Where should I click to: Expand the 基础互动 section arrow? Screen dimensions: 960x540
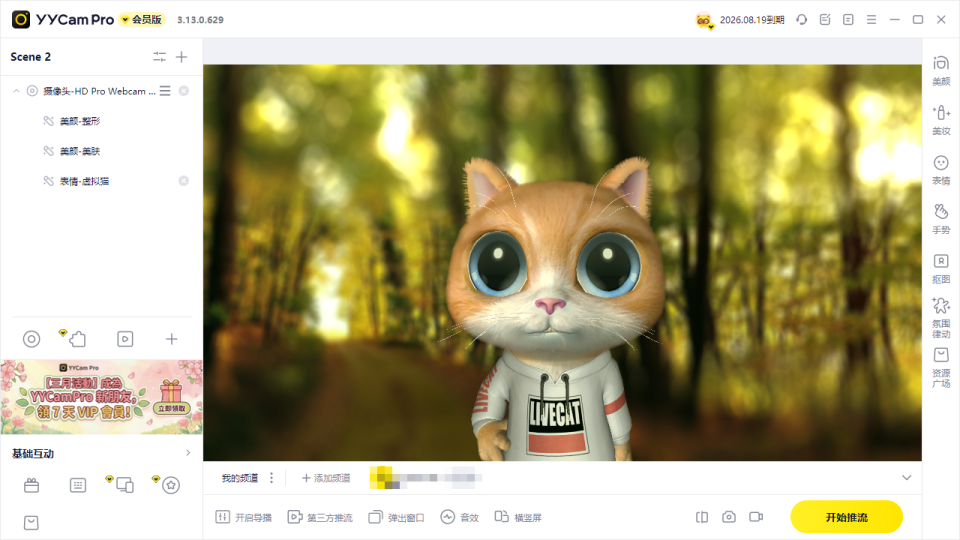[x=188, y=453]
